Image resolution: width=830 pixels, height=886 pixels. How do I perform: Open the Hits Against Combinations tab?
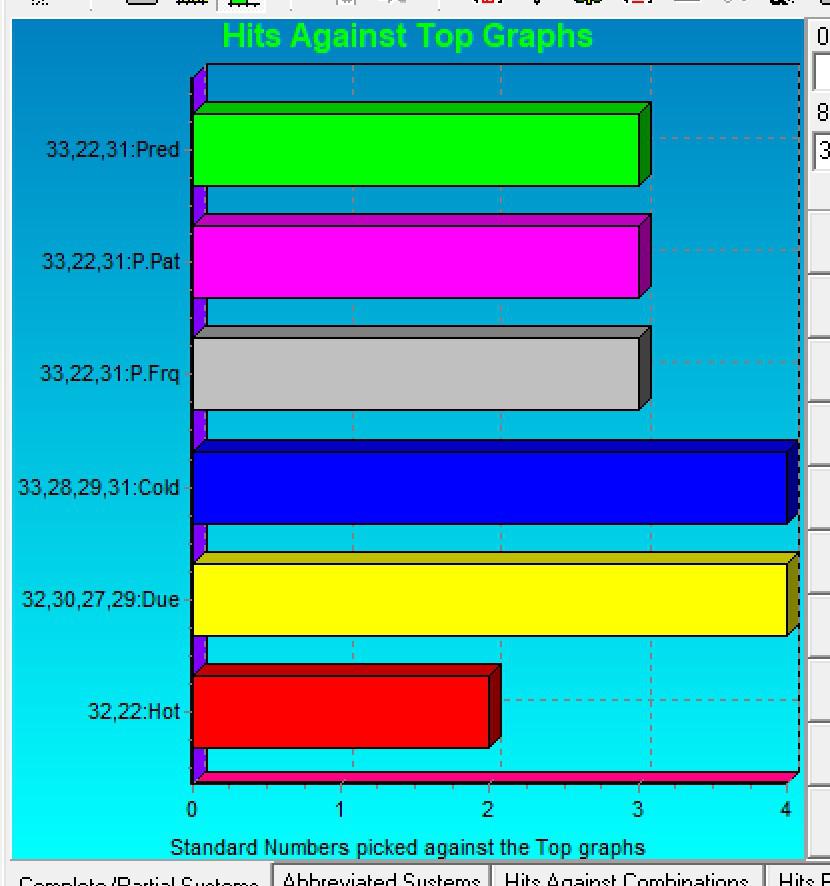click(626, 878)
